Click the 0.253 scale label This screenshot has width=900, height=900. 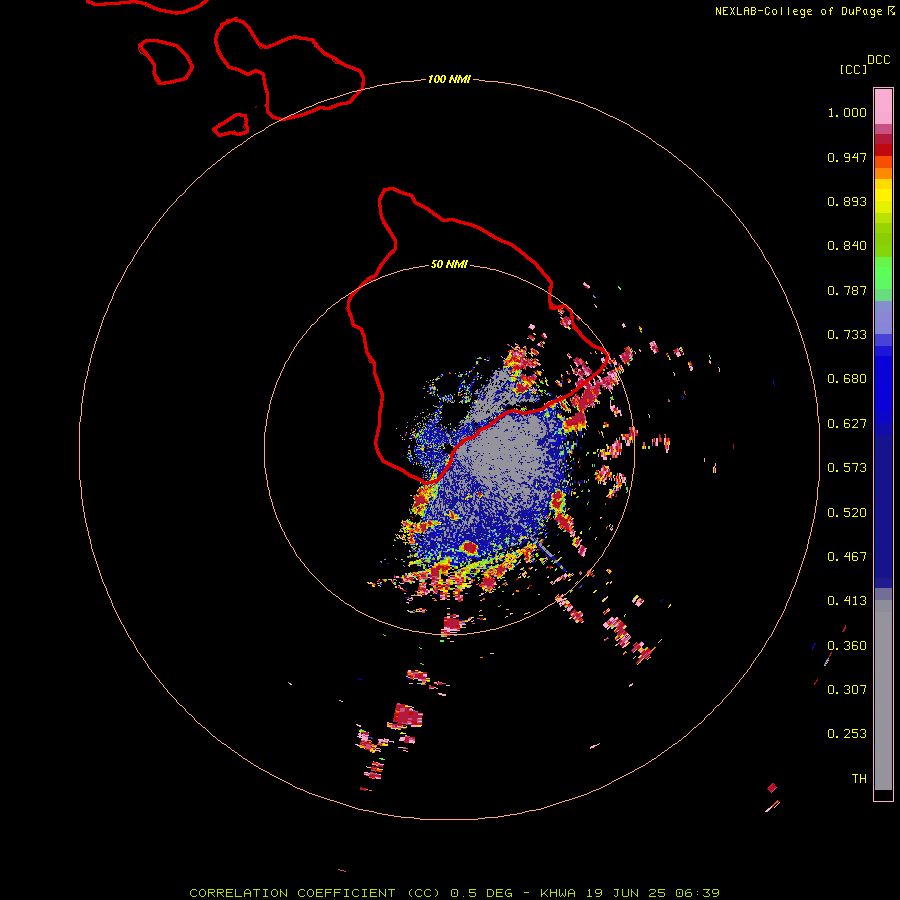(847, 734)
